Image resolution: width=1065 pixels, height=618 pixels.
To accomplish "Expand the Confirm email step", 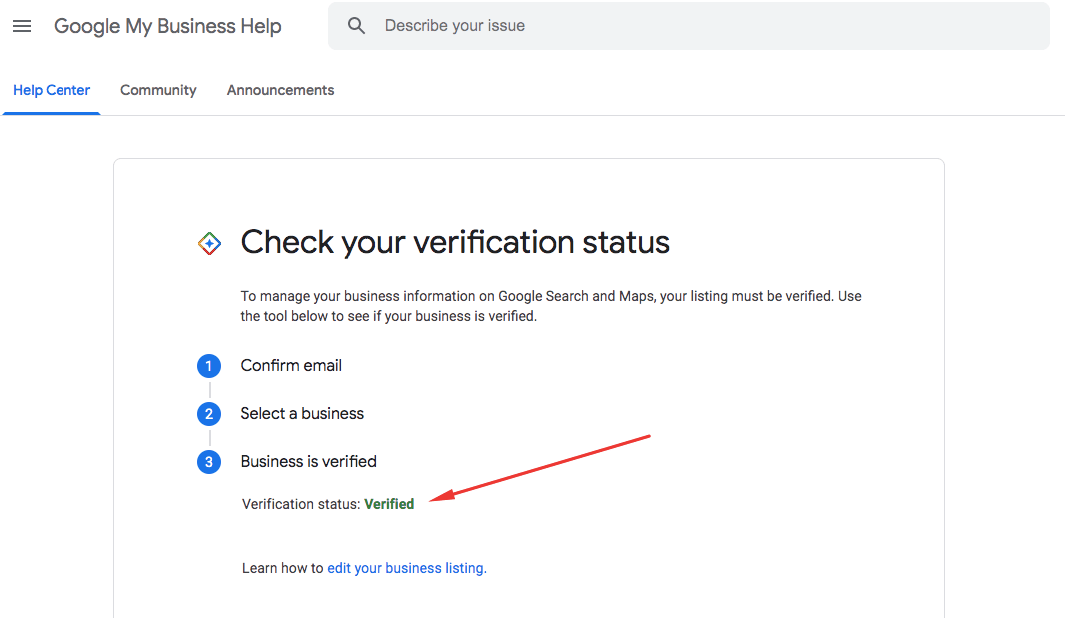I will coord(291,365).
